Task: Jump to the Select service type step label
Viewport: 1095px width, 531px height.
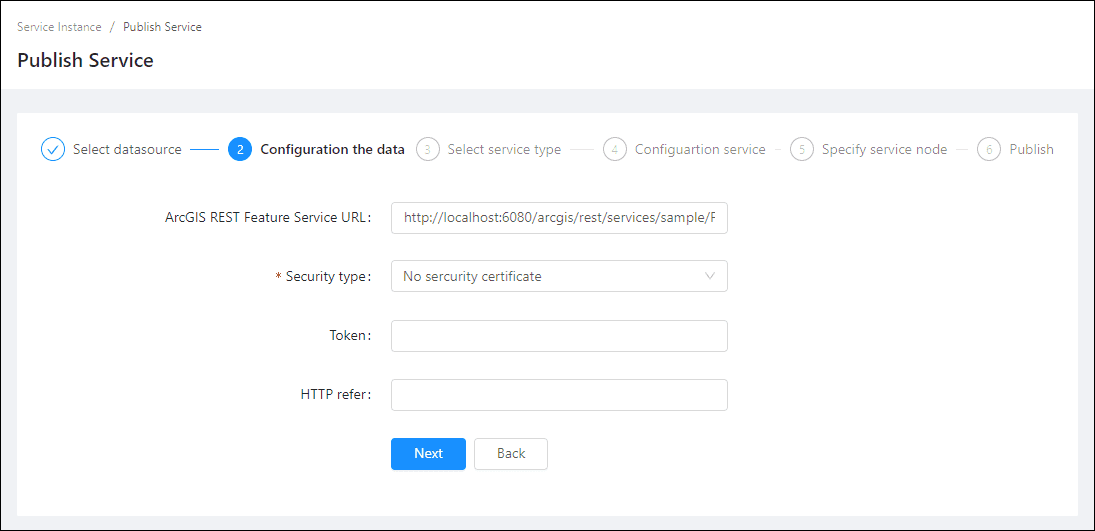Action: point(504,149)
